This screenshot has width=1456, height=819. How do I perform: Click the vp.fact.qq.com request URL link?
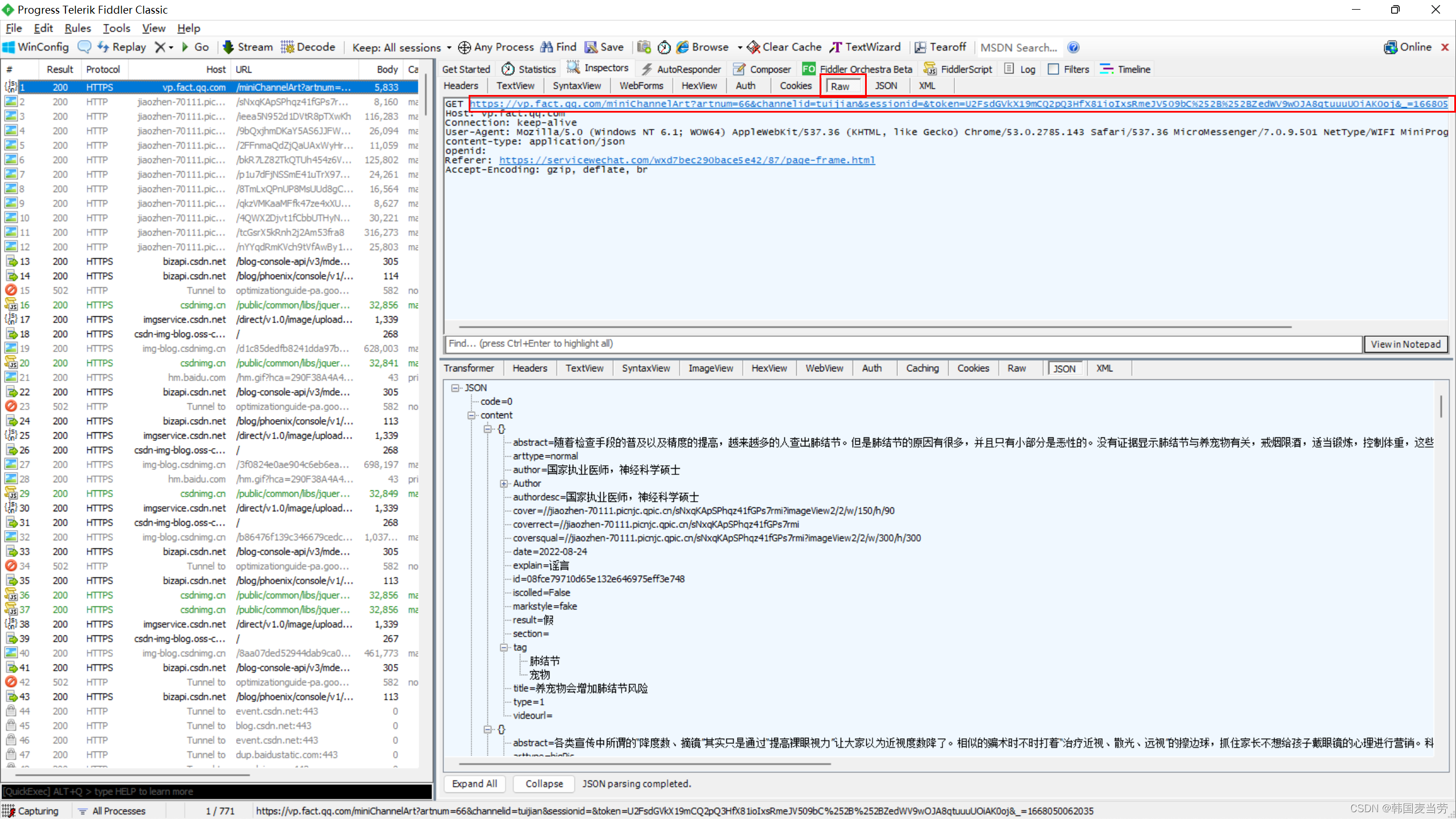[959, 104]
